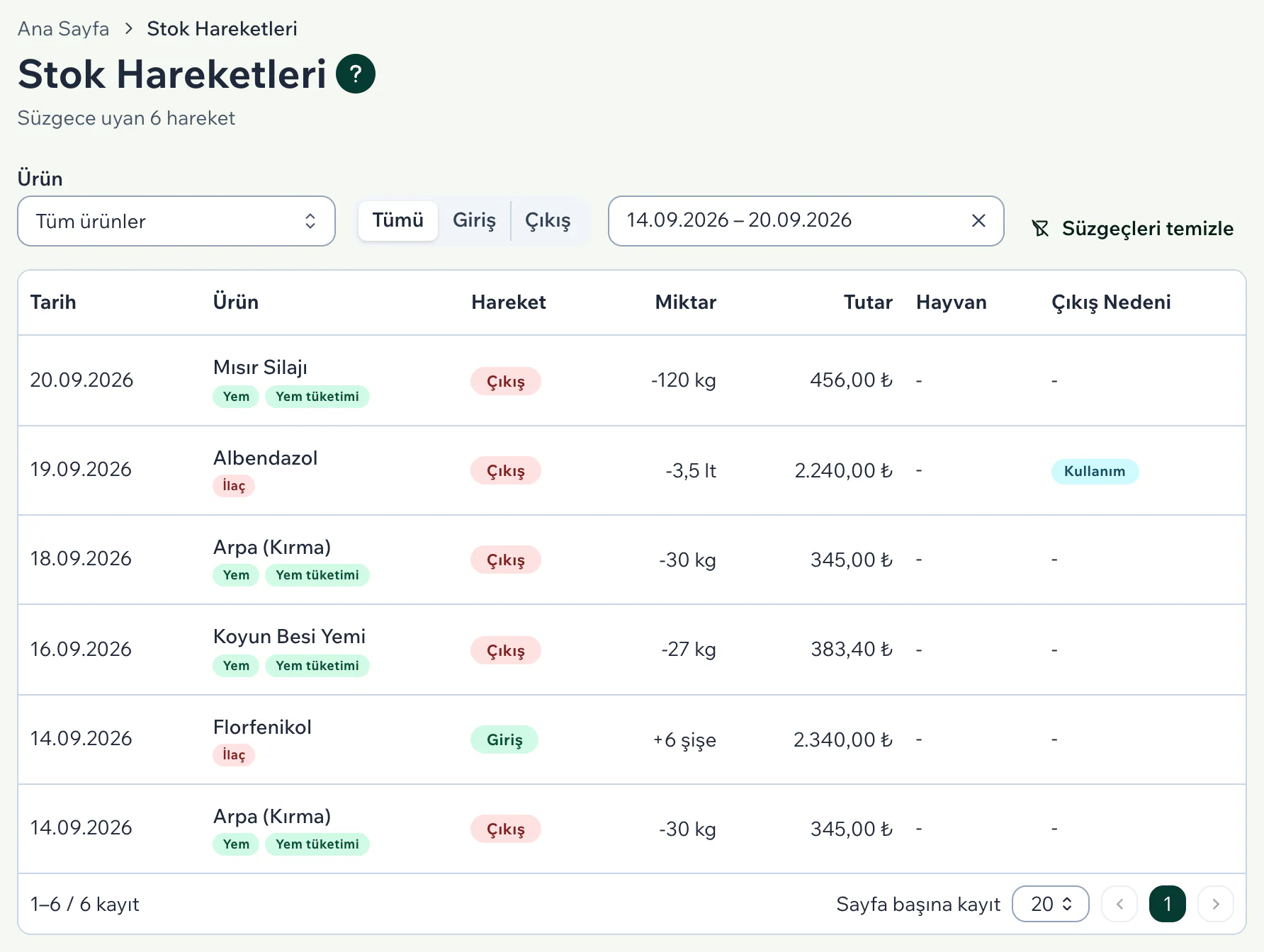This screenshot has height=952, width=1264.
Task: Open the help question mark icon
Action: (x=356, y=74)
